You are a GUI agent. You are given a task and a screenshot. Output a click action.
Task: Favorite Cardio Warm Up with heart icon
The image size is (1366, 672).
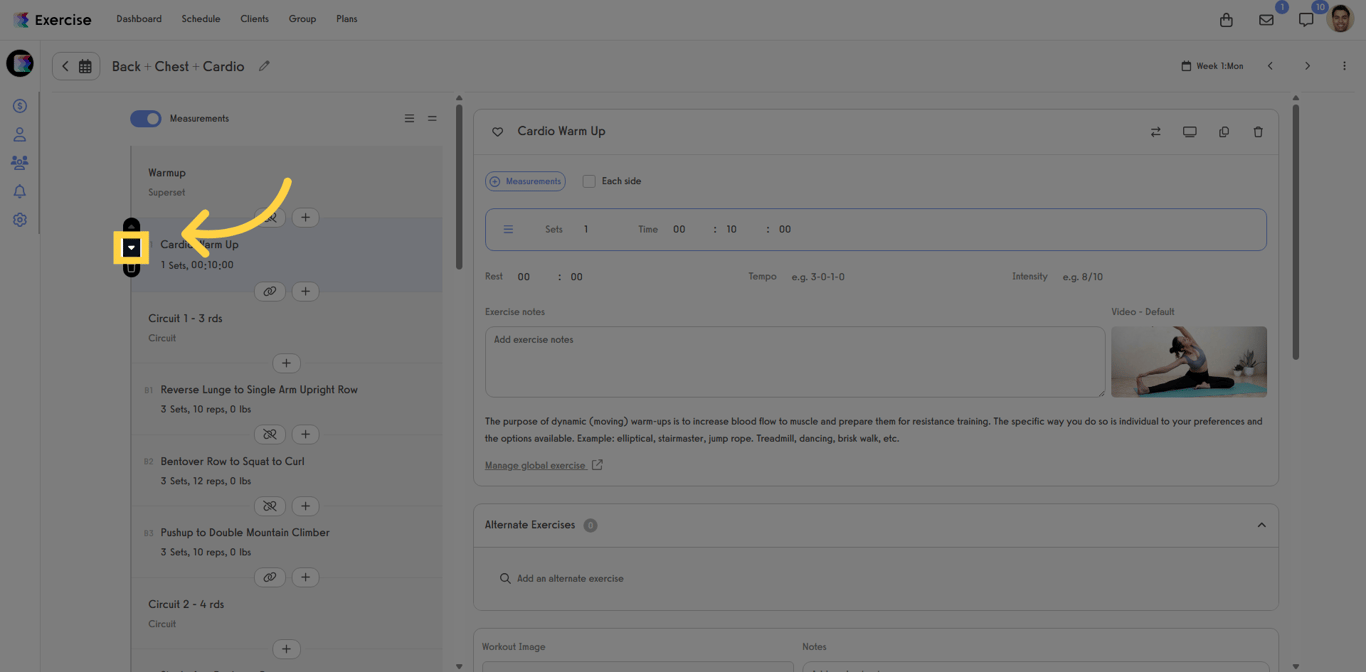point(497,132)
